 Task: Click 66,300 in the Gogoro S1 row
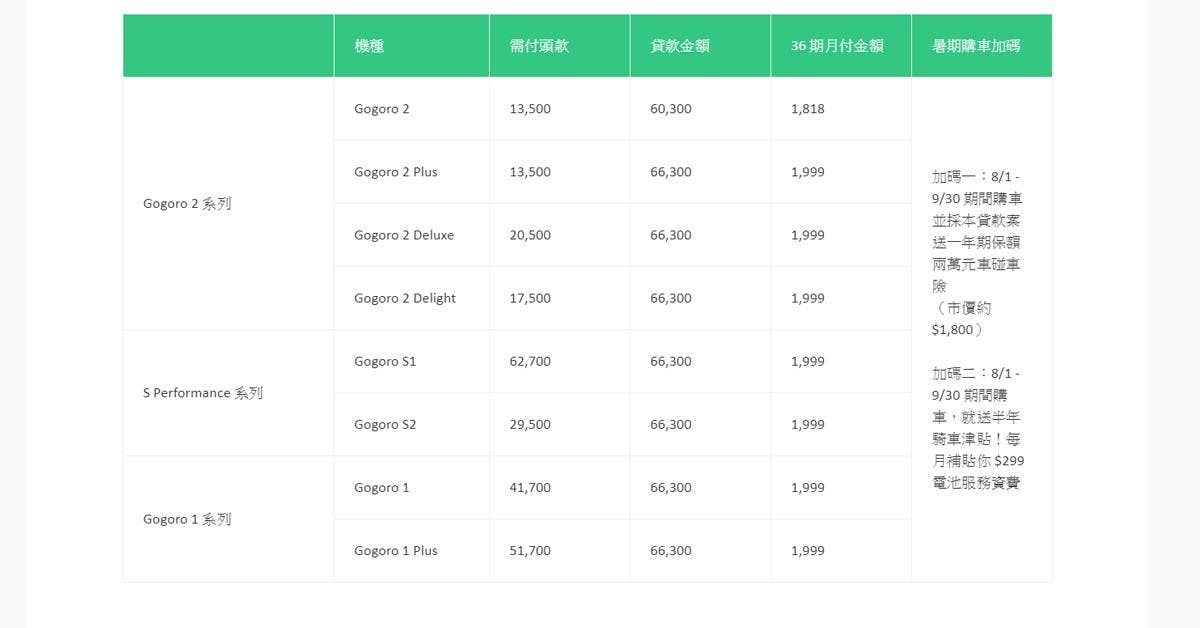671,361
